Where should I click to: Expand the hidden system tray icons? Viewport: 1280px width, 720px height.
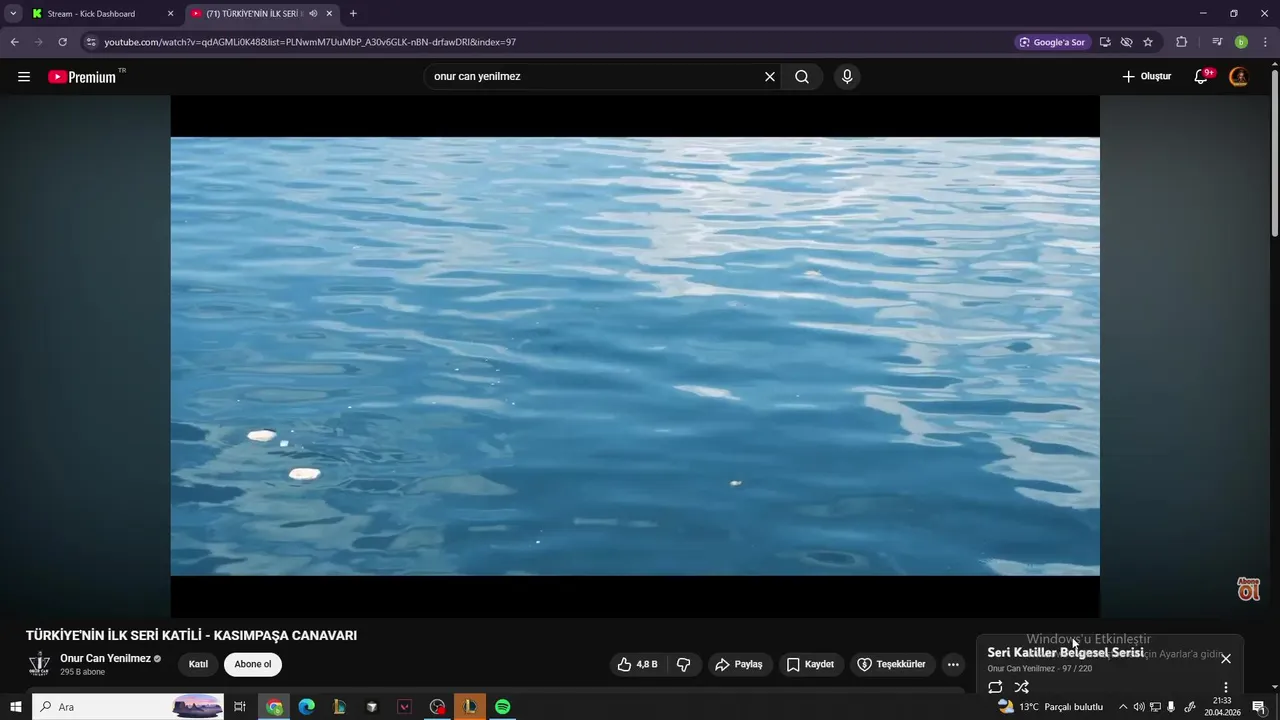[x=1123, y=707]
